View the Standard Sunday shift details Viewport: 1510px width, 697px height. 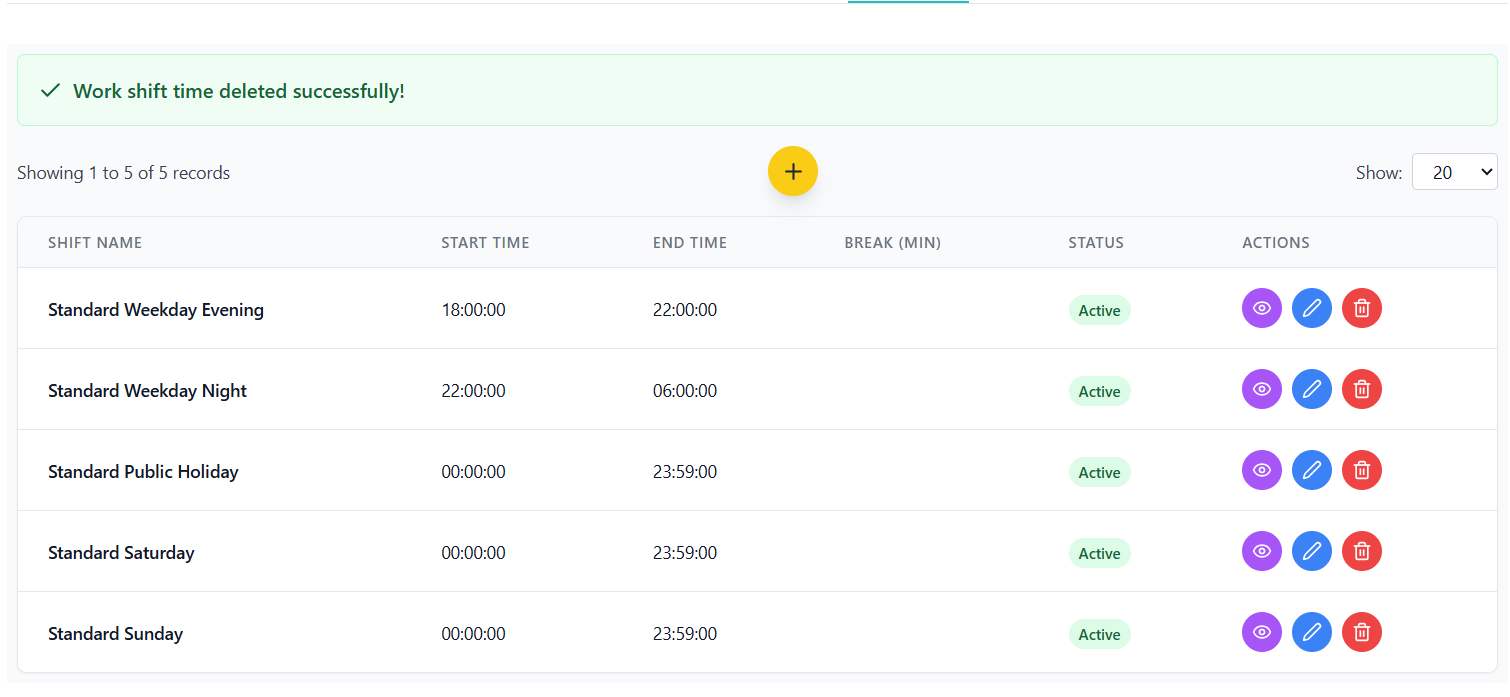(1261, 632)
